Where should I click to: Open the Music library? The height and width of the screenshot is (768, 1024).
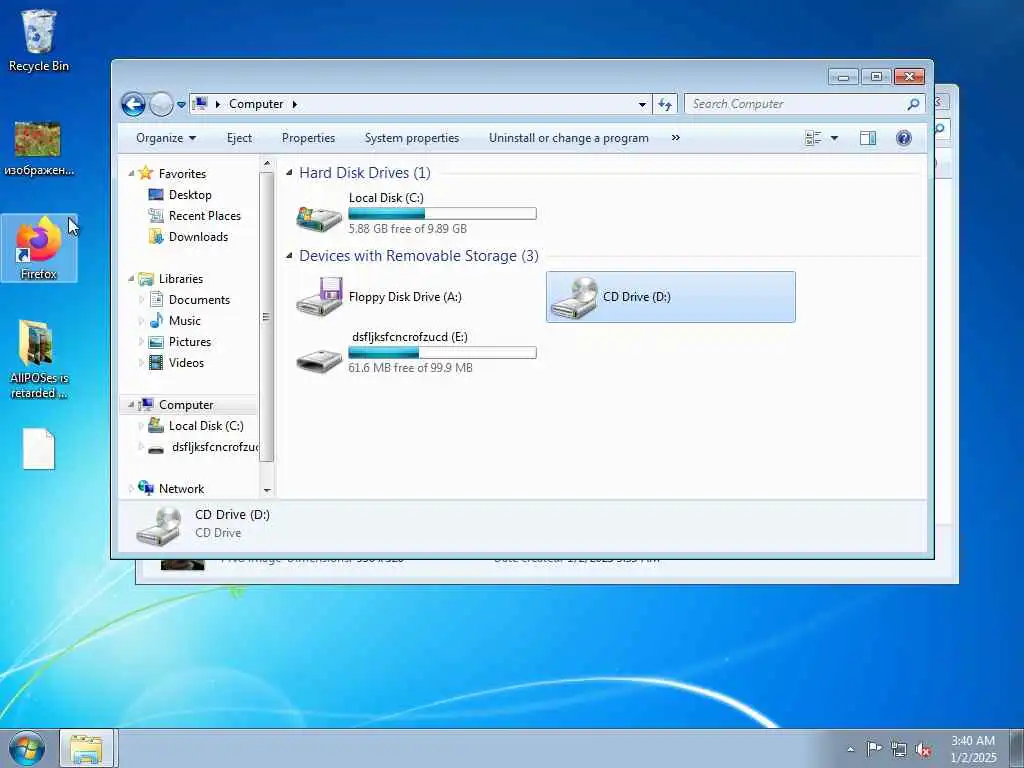pos(184,321)
